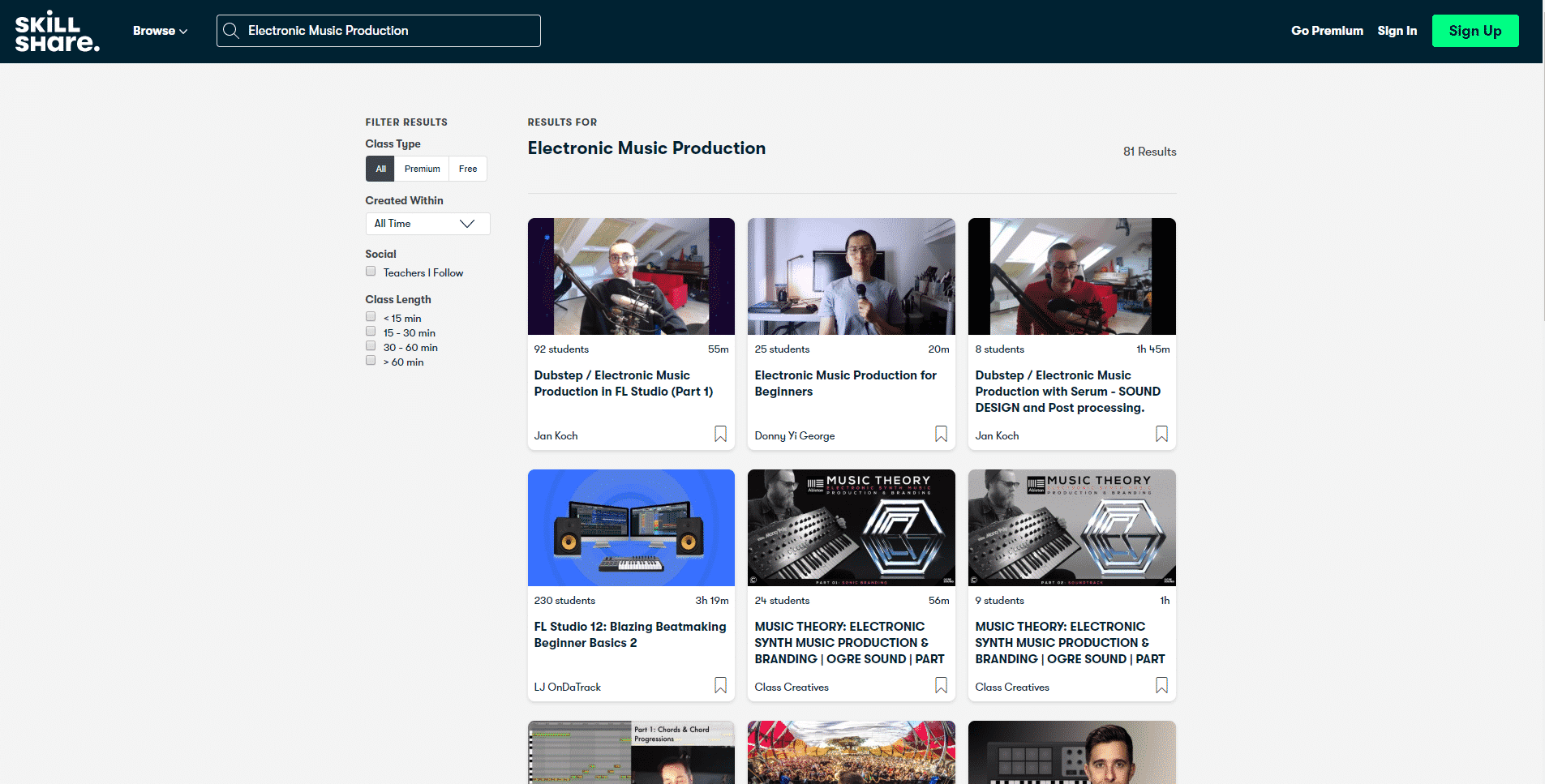Bookmark Electronic Music Production for Beginners class
The image size is (1545, 784).
pyautogui.click(x=941, y=434)
